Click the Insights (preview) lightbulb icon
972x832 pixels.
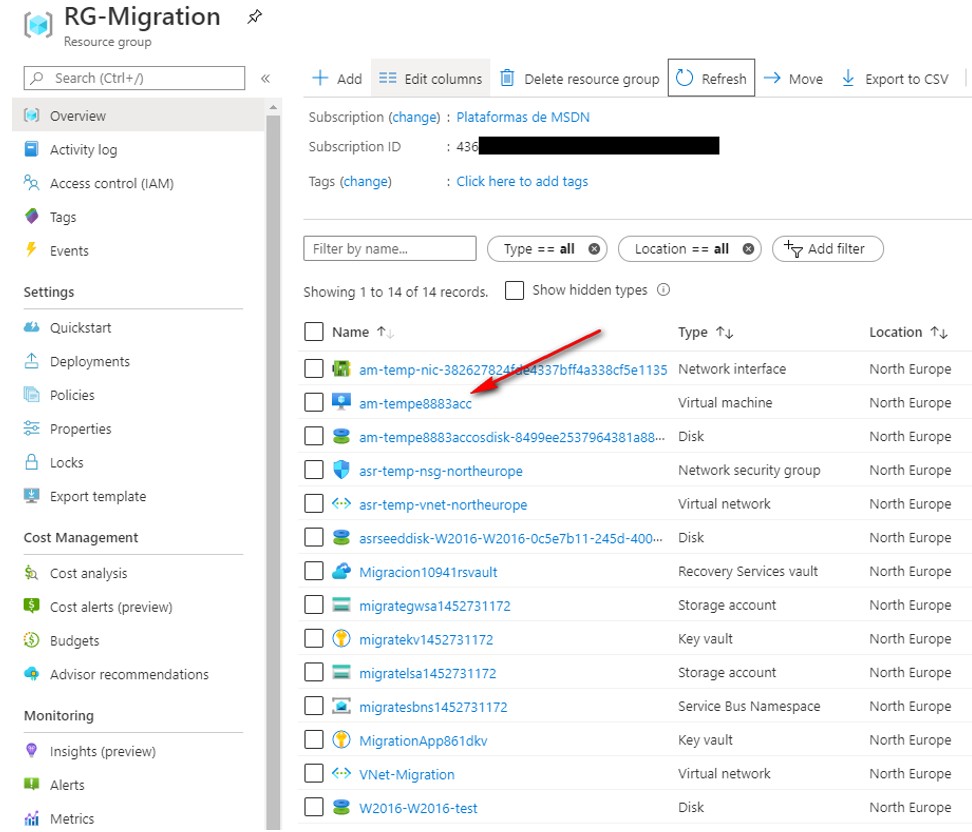[x=32, y=750]
